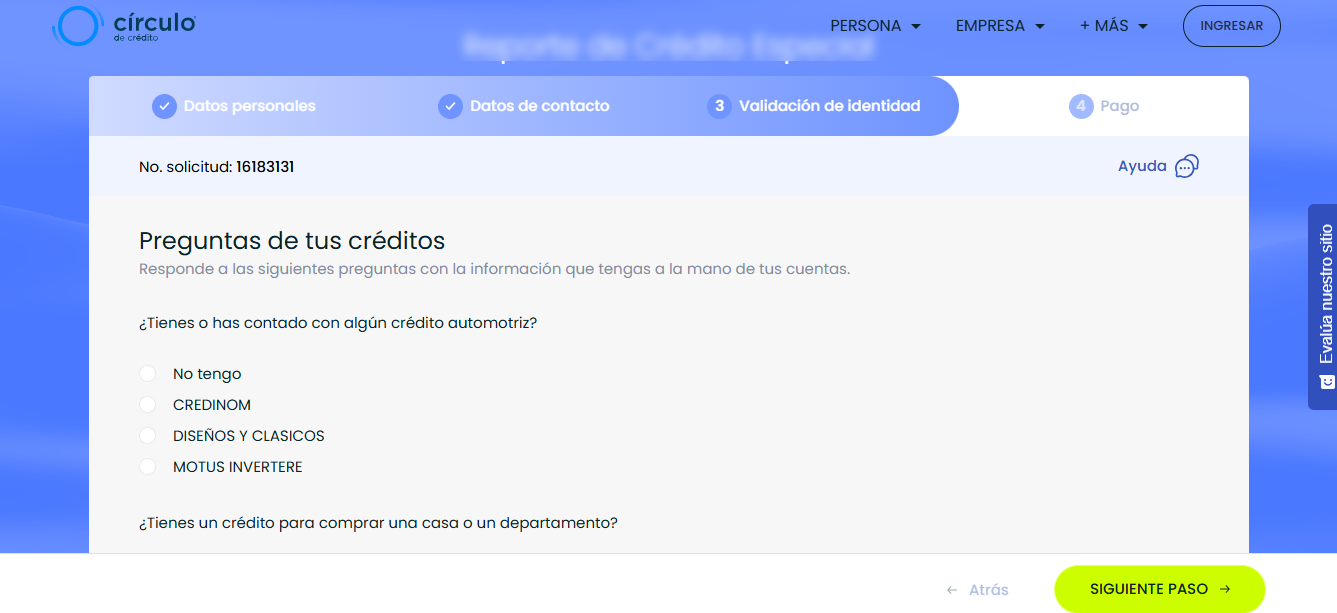Expand the EMPRESA dropdown
1337x613 pixels.
pos(1000,26)
